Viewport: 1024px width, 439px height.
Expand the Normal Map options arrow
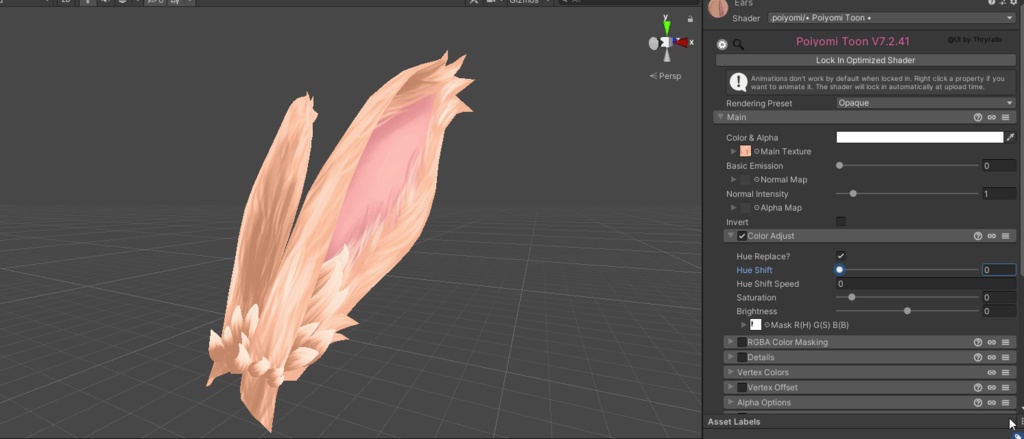(x=733, y=180)
